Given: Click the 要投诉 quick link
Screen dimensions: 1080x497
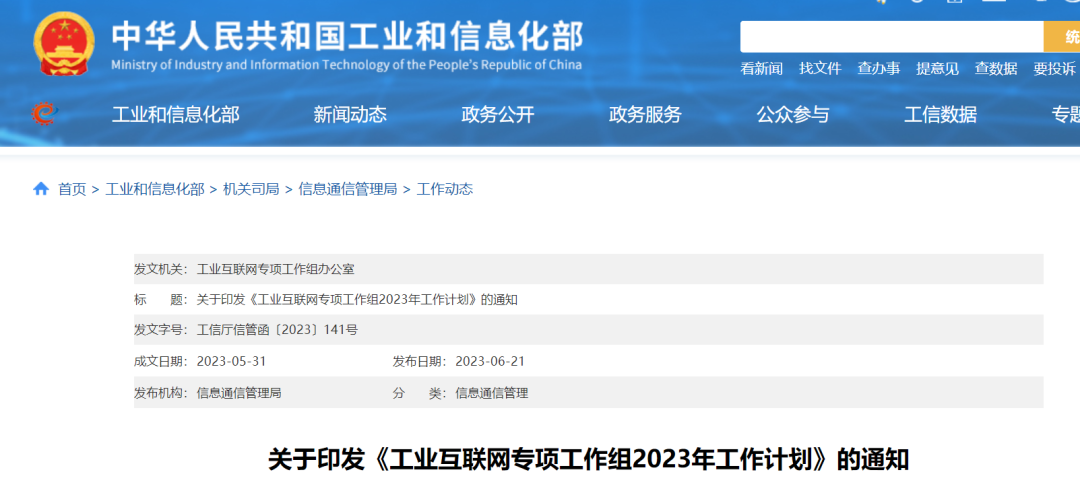Looking at the screenshot, I should [1054, 69].
